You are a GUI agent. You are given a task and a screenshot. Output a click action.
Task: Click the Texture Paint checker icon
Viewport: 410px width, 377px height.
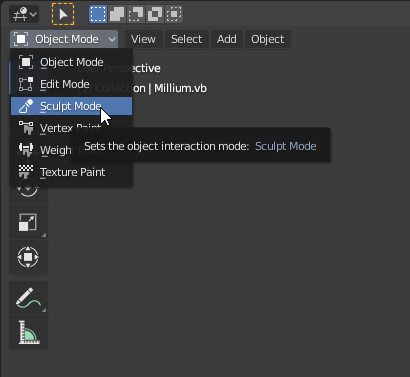point(26,172)
